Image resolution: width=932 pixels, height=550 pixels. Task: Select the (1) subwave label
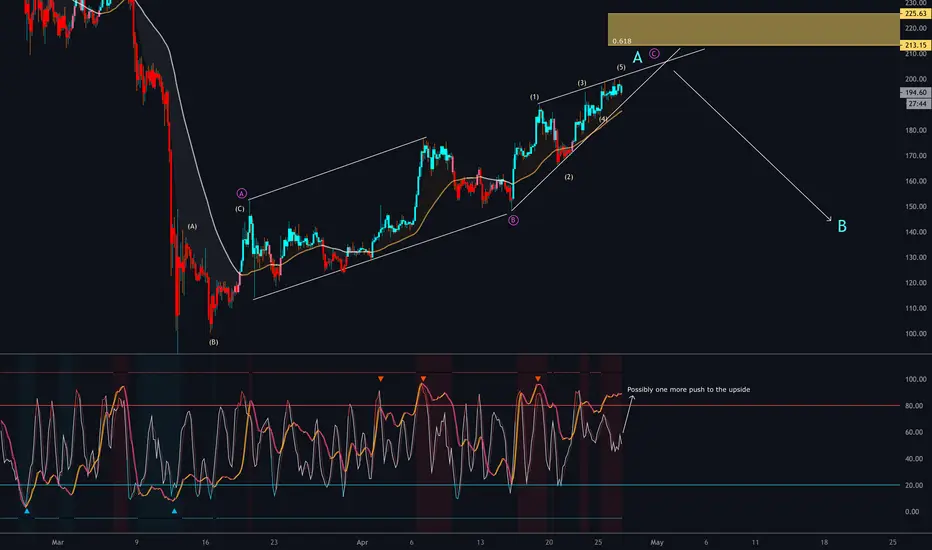(x=534, y=97)
